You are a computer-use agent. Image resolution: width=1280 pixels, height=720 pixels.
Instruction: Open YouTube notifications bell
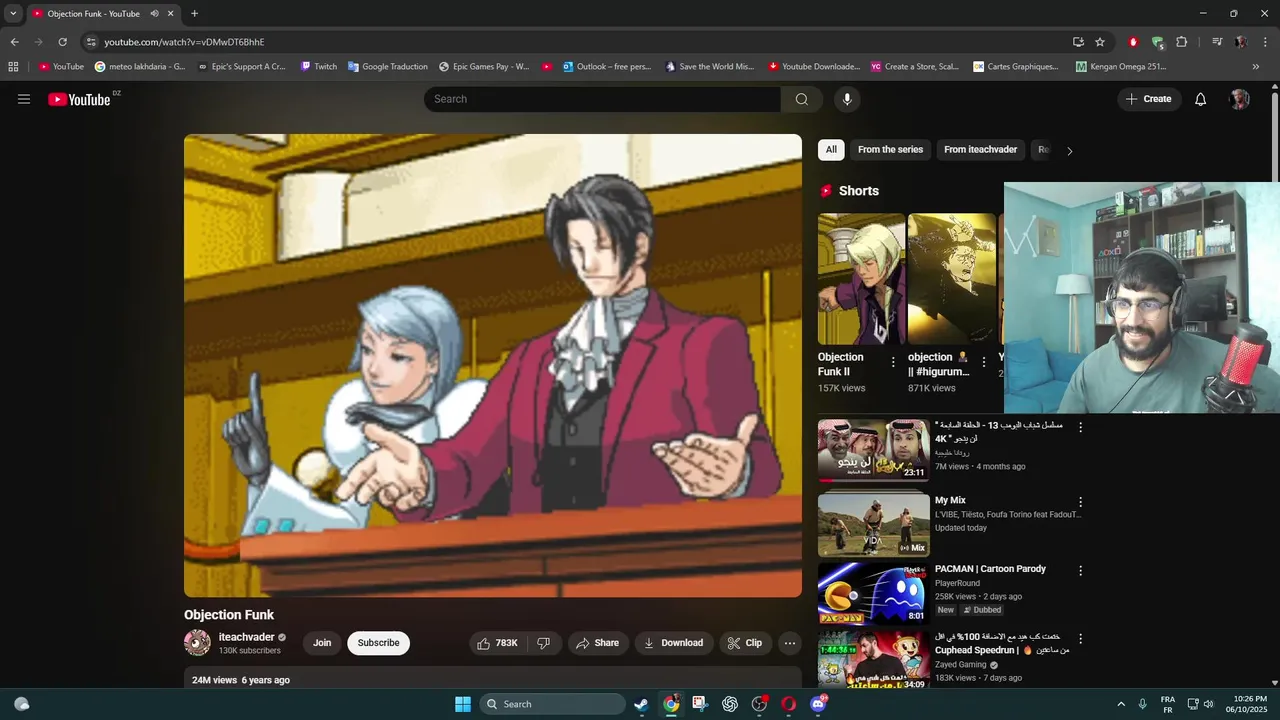coord(1201,99)
